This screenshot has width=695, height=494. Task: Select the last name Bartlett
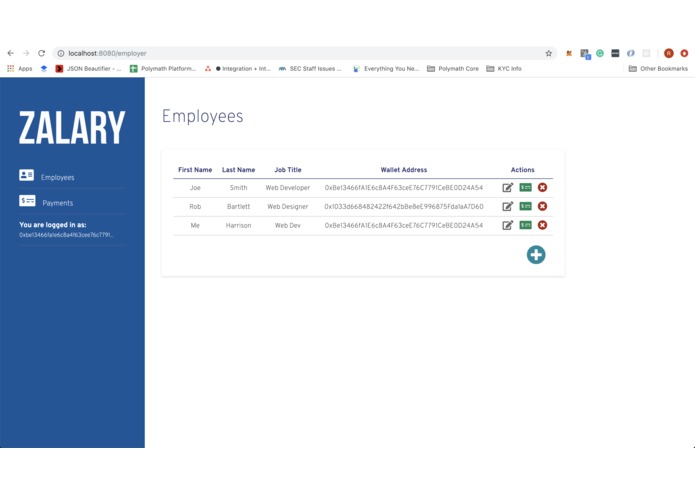238,206
